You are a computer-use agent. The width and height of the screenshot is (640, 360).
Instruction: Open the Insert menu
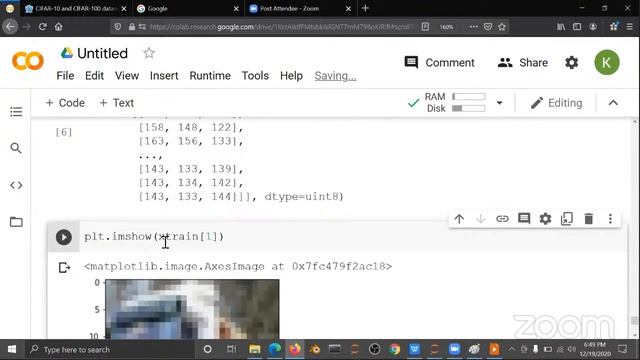pos(164,76)
